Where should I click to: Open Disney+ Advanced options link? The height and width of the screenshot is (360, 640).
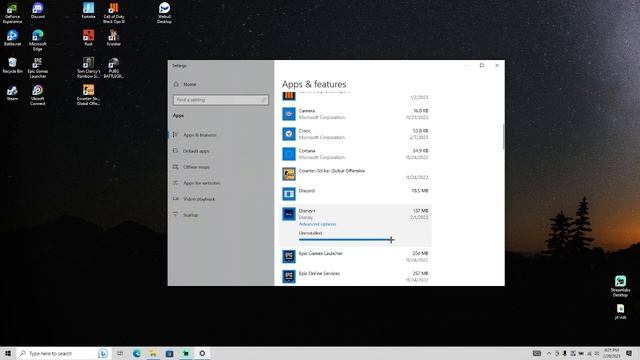(x=317, y=224)
